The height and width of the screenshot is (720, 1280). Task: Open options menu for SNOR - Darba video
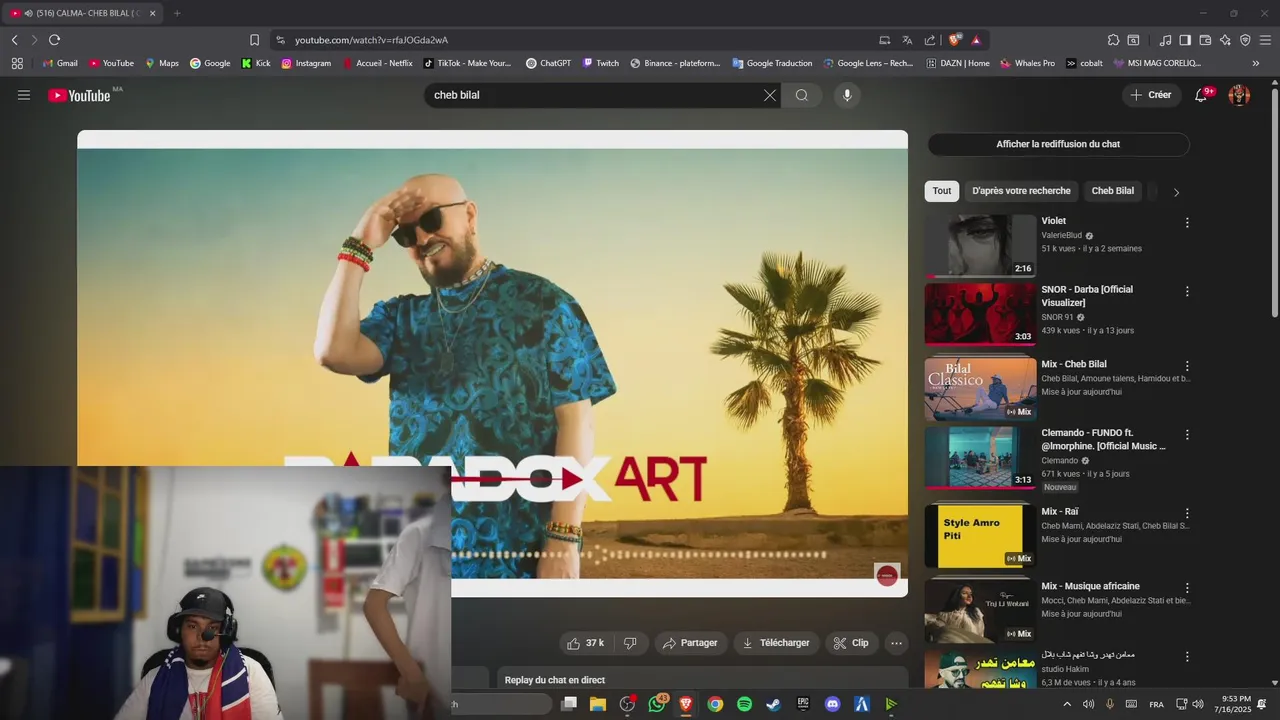point(1187,291)
